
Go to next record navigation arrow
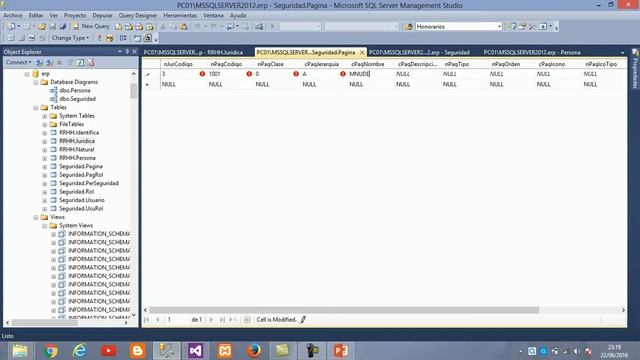[211, 320]
